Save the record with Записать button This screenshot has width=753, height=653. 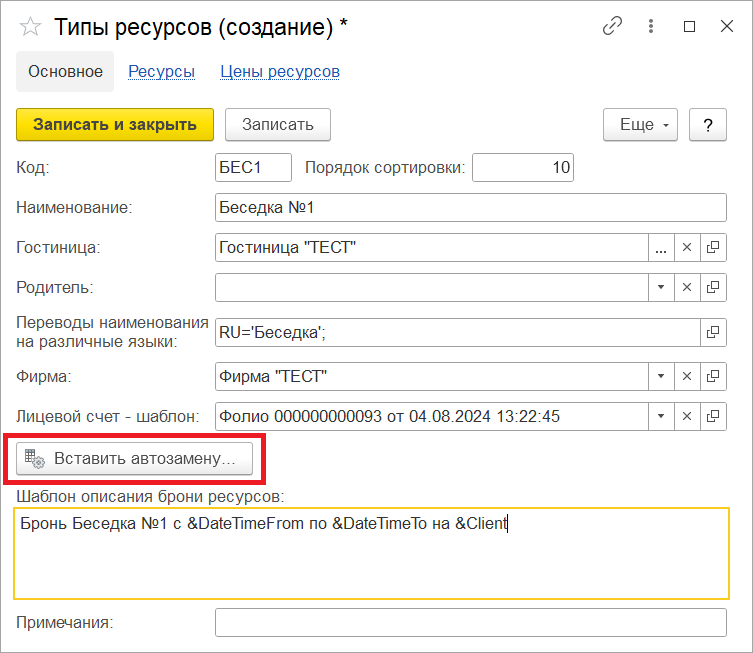pos(278,124)
